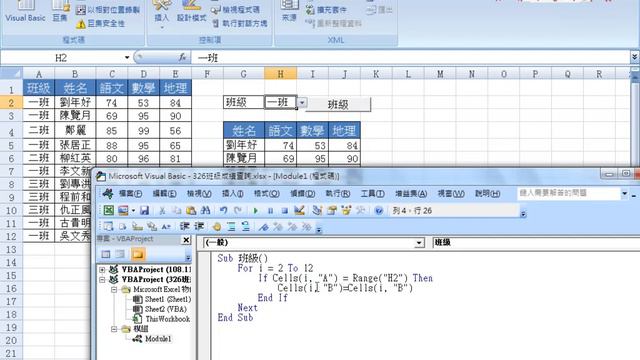Screen dimensions: 640x360
Task: Open the Insert UserForm dropdown arrow
Action: 133,211
